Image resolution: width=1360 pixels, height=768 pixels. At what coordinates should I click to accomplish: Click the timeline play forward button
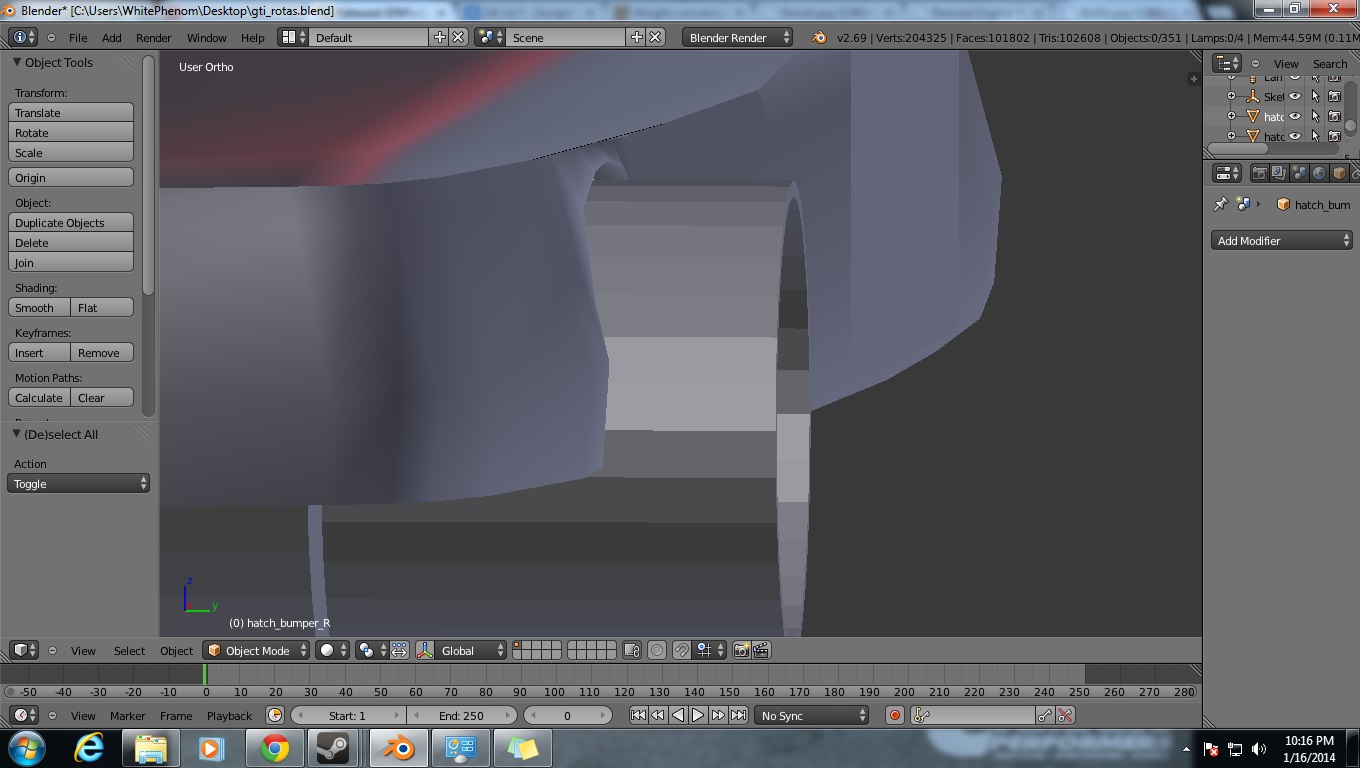click(x=698, y=715)
